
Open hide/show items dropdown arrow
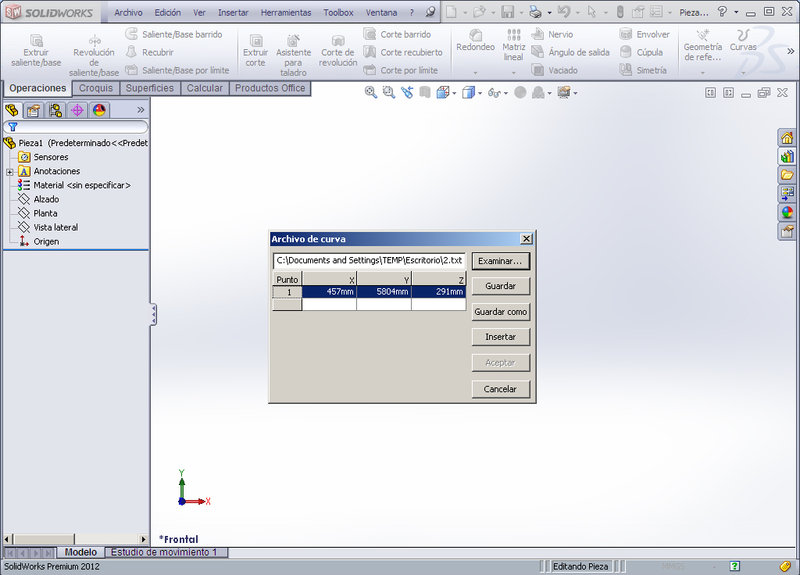tap(506, 93)
